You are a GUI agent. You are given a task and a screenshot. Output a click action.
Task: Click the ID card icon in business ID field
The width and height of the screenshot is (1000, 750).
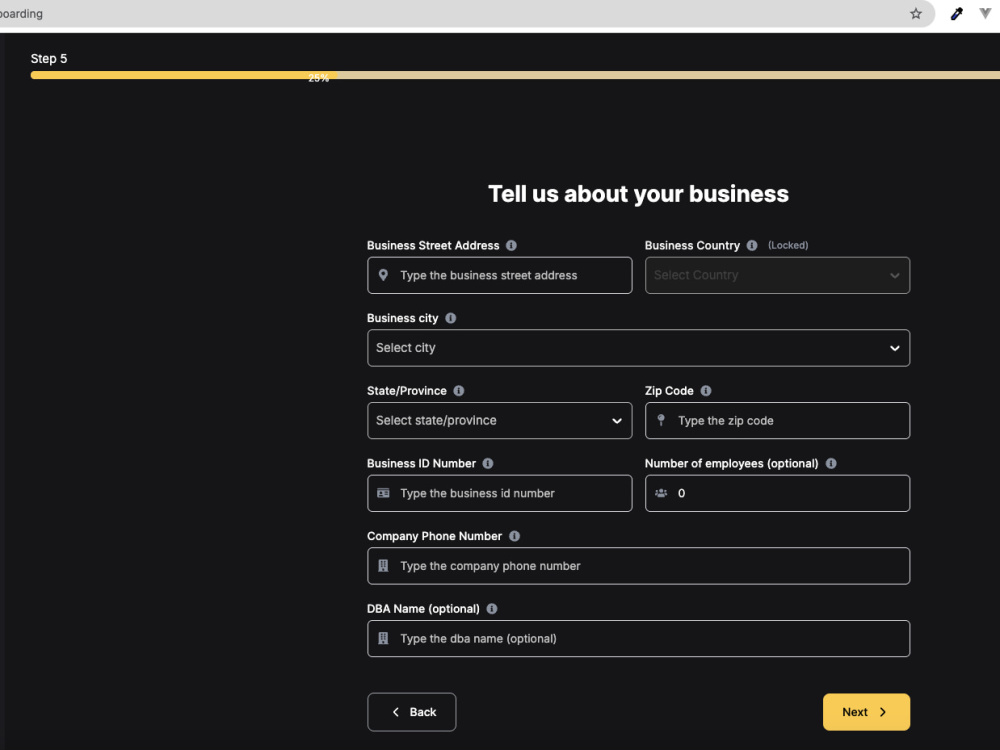[383, 493]
